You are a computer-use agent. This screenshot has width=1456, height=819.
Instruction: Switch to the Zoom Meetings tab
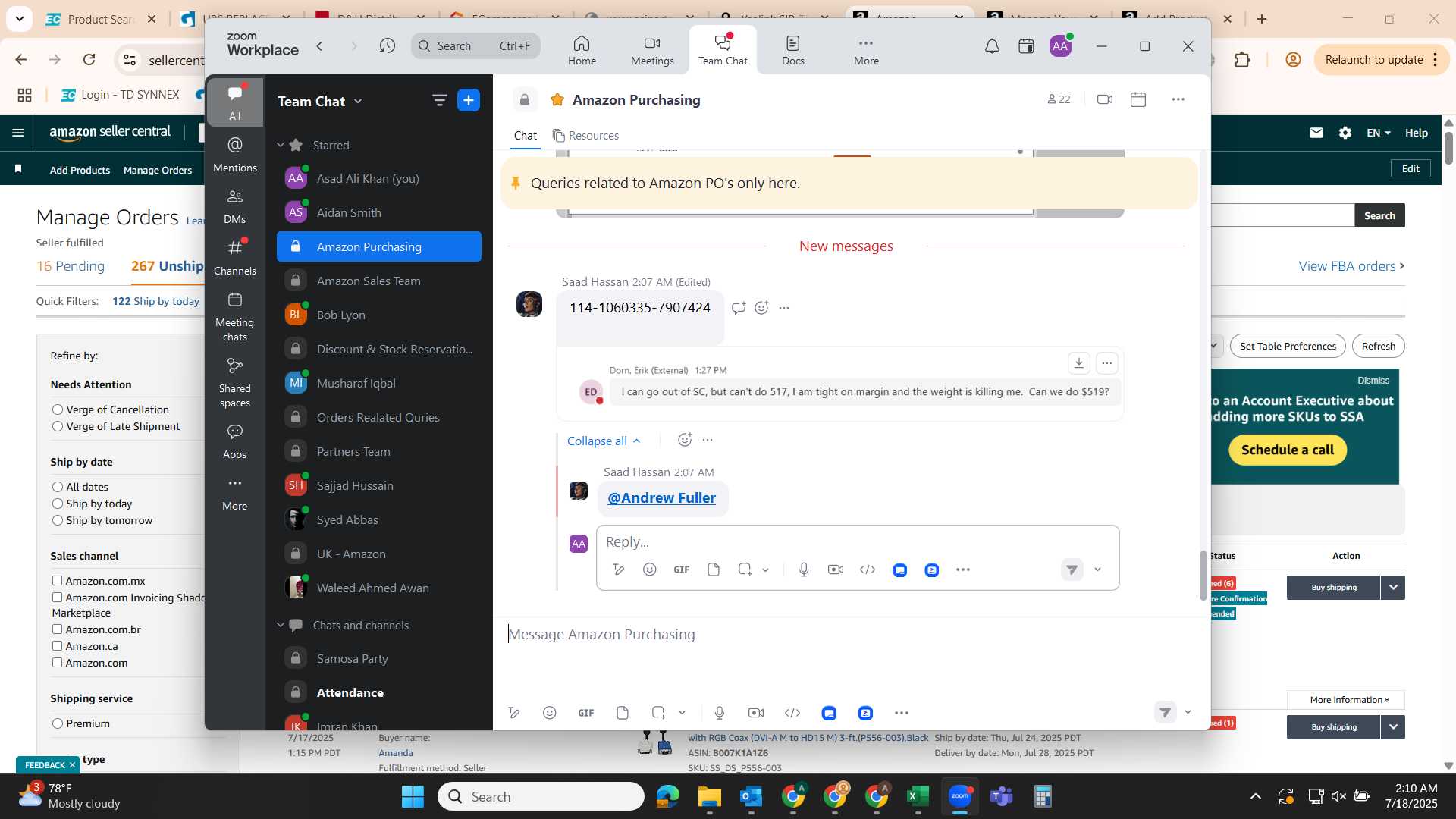(x=652, y=50)
